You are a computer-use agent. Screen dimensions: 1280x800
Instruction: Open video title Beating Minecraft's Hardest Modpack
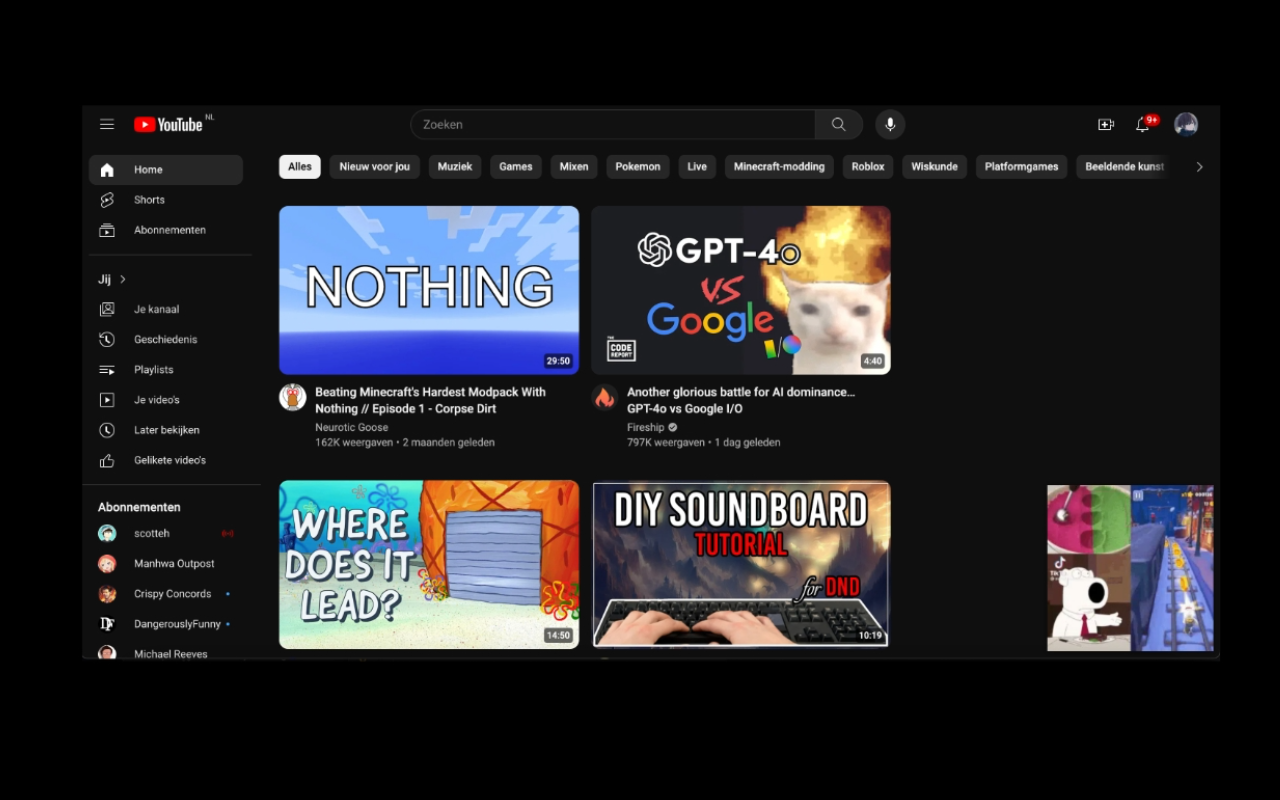point(431,400)
